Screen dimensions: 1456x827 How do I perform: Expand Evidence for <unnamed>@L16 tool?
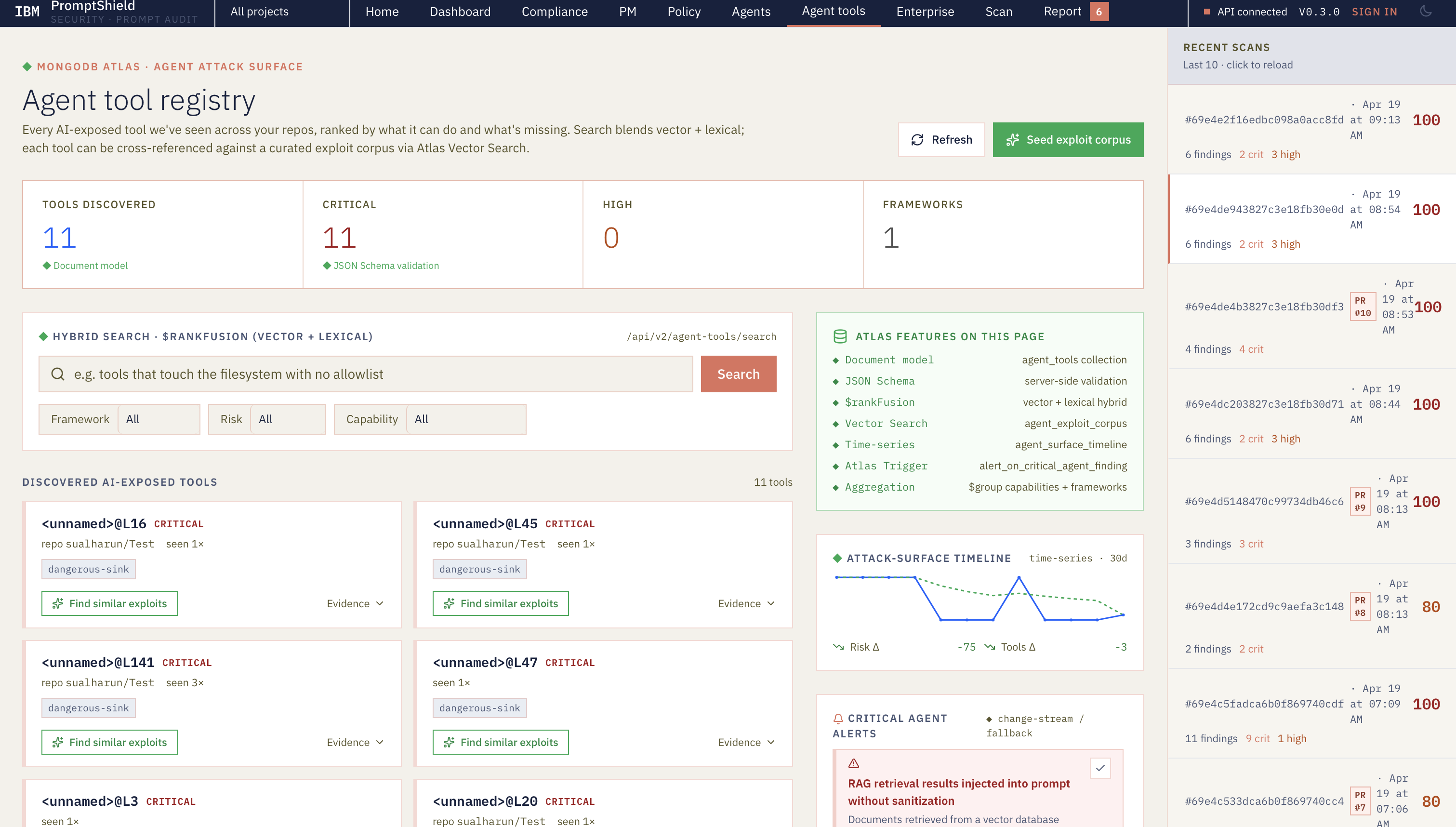tap(356, 603)
